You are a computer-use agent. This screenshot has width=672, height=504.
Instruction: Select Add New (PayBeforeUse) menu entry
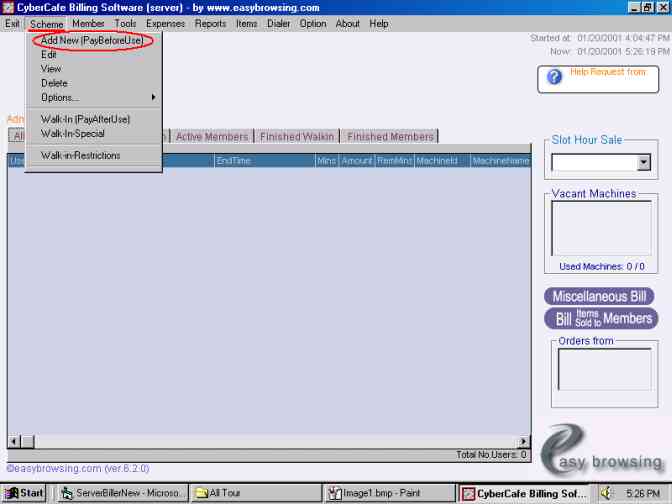[91, 41]
